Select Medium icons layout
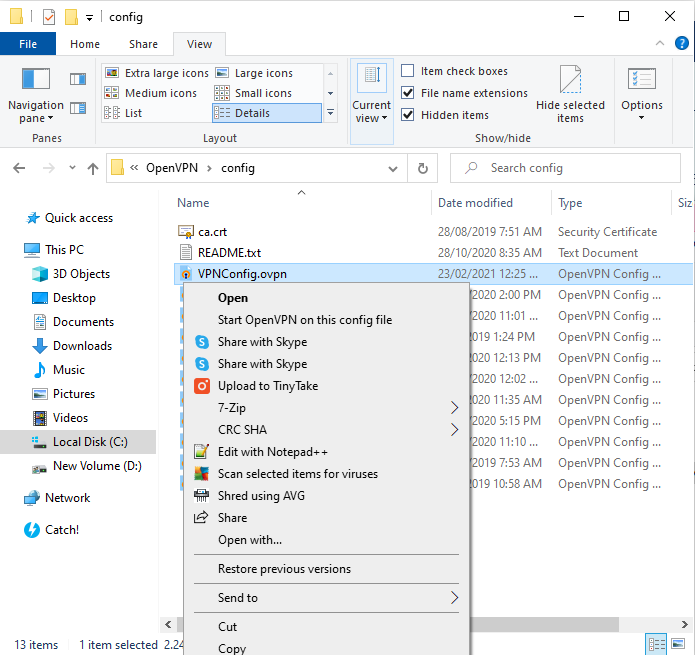 point(151,93)
